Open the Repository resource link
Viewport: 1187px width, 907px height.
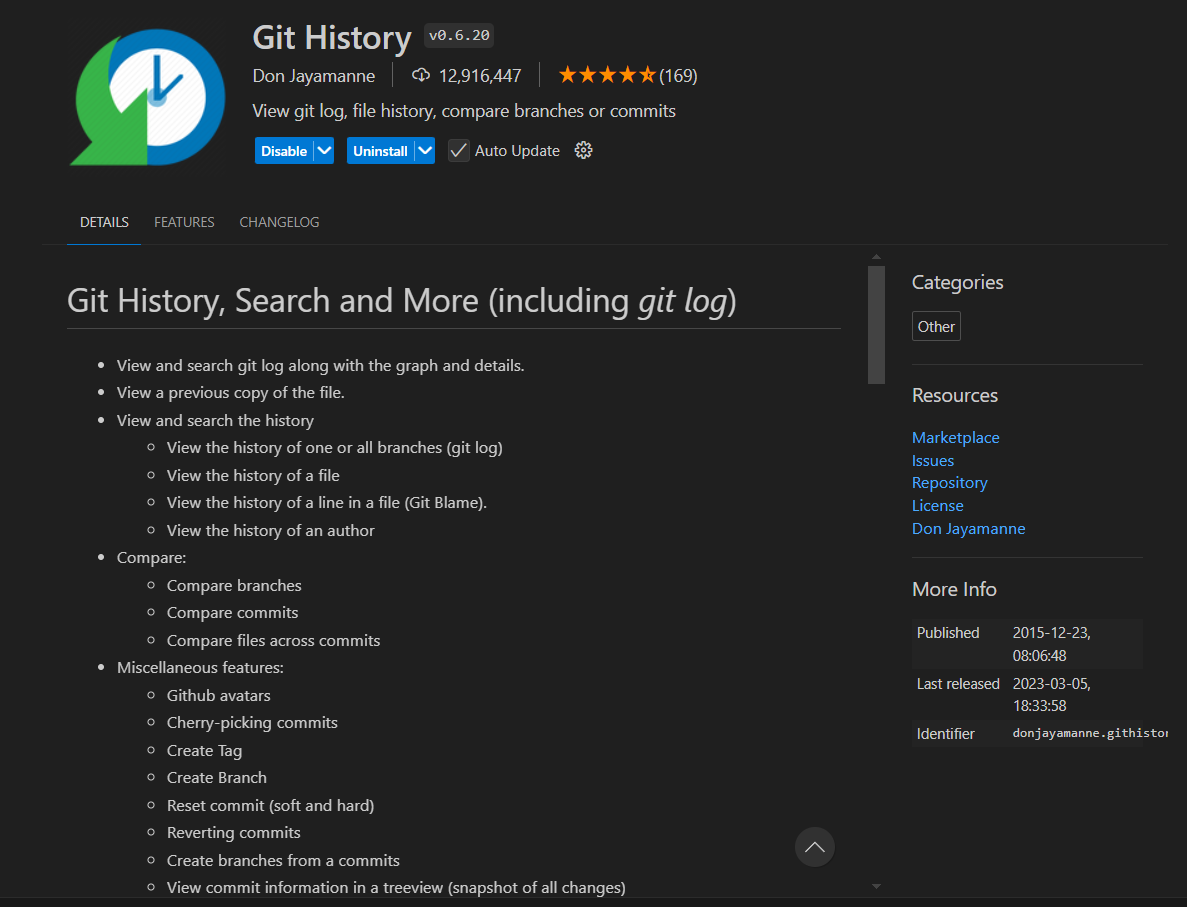click(x=949, y=483)
